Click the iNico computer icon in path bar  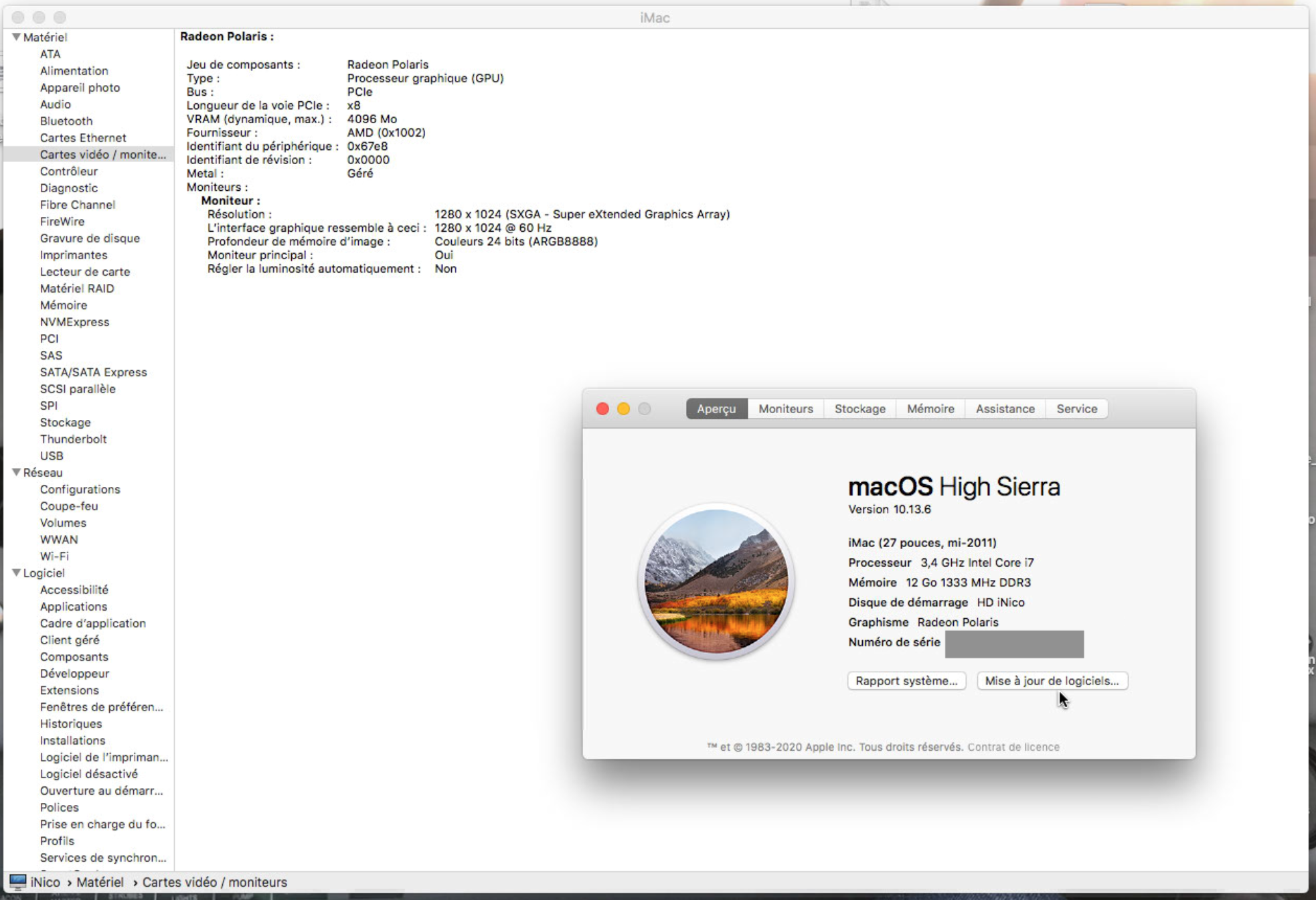17,882
